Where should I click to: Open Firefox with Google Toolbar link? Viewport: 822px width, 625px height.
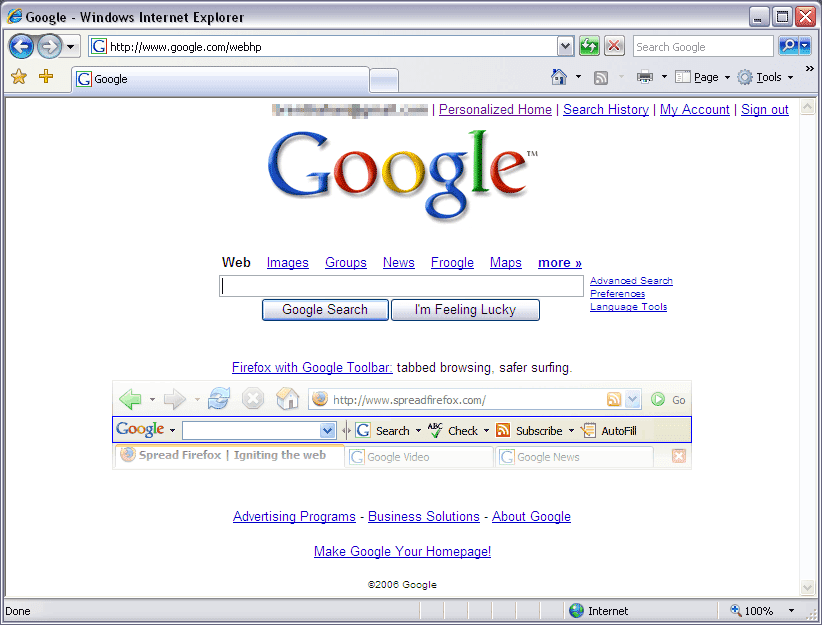312,367
